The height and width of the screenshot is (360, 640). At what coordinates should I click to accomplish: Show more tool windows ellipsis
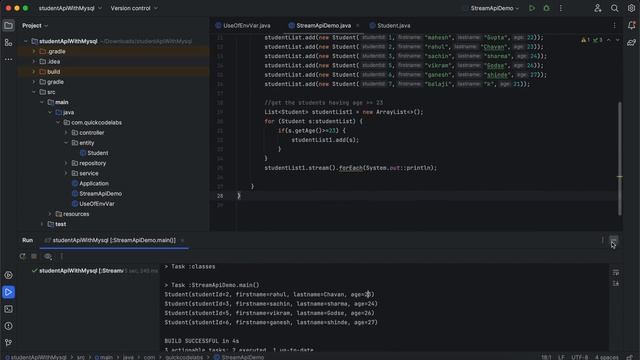pyautogui.click(x=8, y=59)
